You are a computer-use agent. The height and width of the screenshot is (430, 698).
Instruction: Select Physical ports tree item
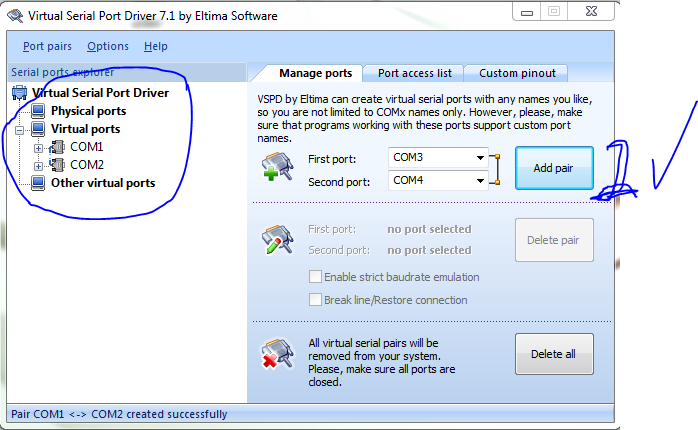[89, 111]
